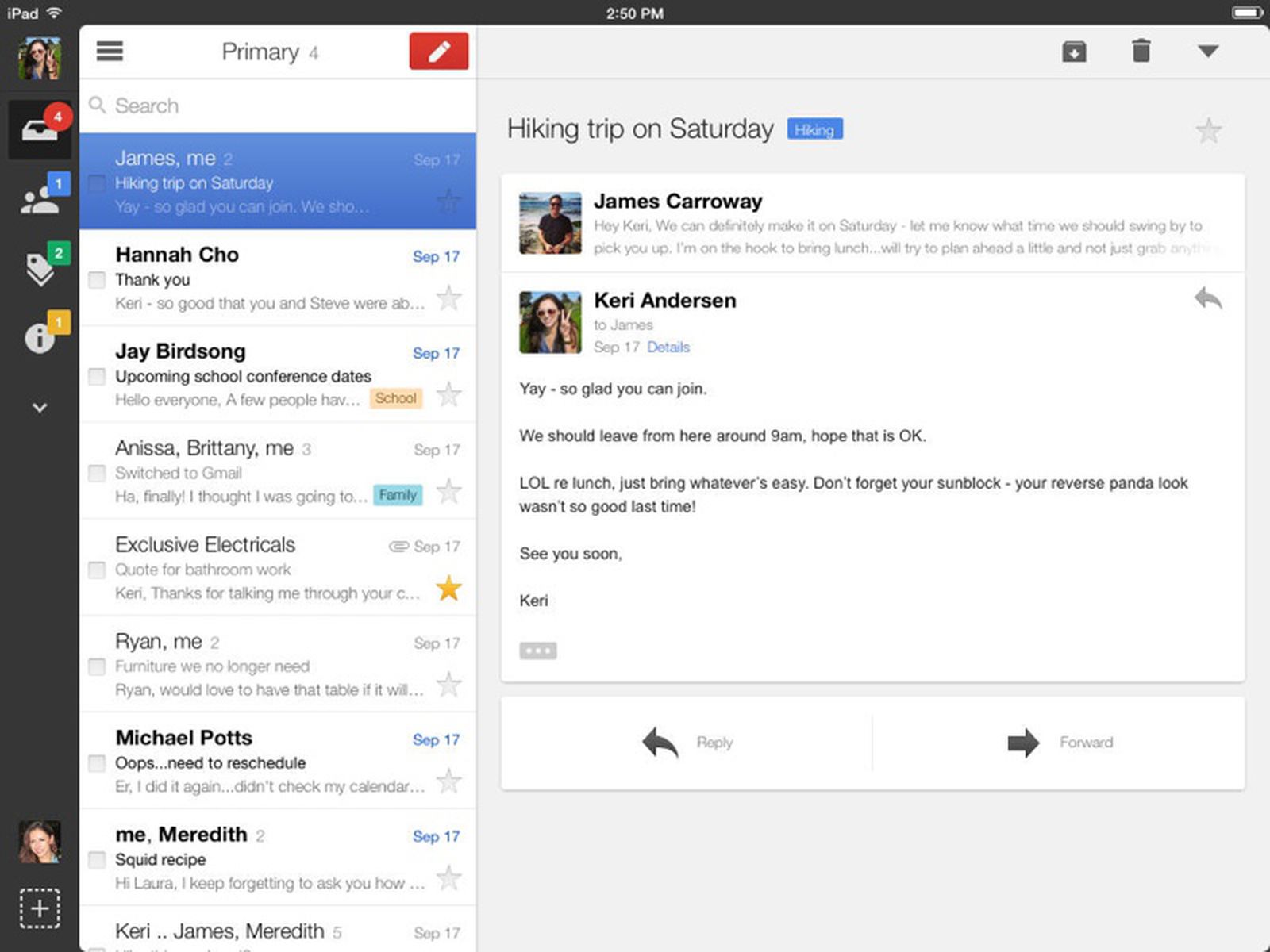Screen dimensions: 1270x952
Task: Open the navigation hamburger menu
Action: 110,51
